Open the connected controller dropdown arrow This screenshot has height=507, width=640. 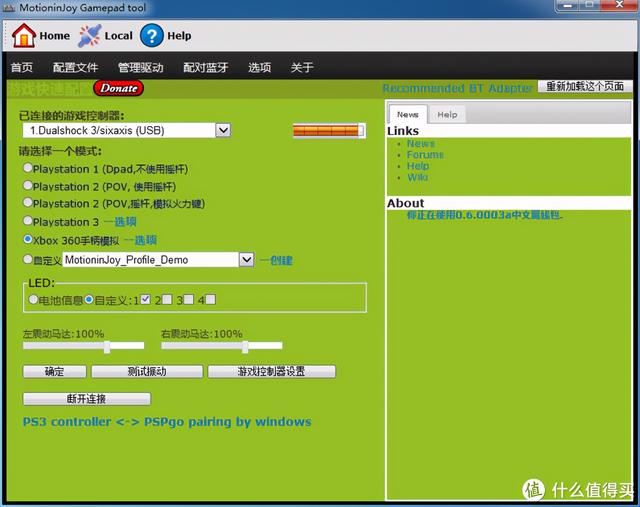coord(223,130)
